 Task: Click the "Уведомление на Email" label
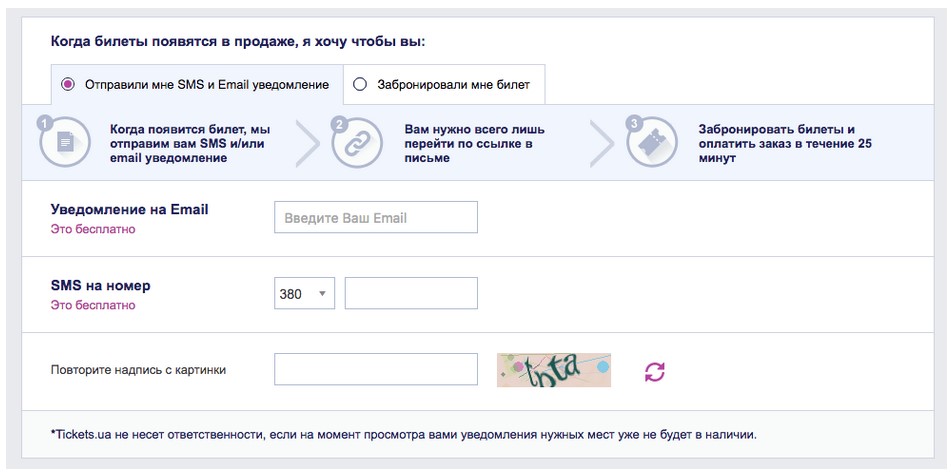(129, 210)
